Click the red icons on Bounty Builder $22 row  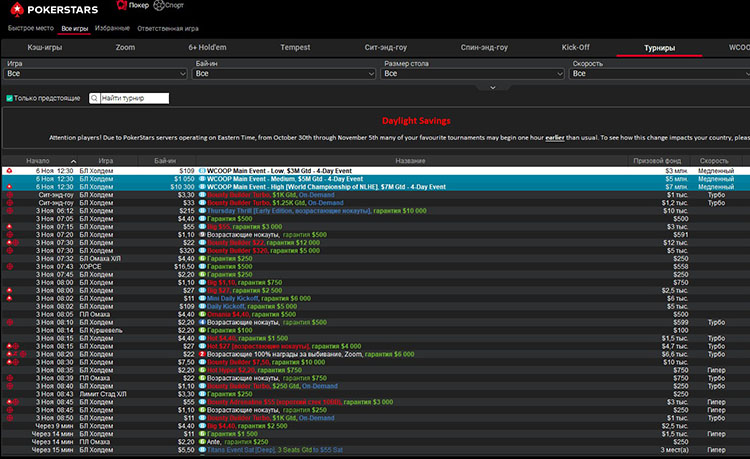pyautogui.click(x=12, y=242)
